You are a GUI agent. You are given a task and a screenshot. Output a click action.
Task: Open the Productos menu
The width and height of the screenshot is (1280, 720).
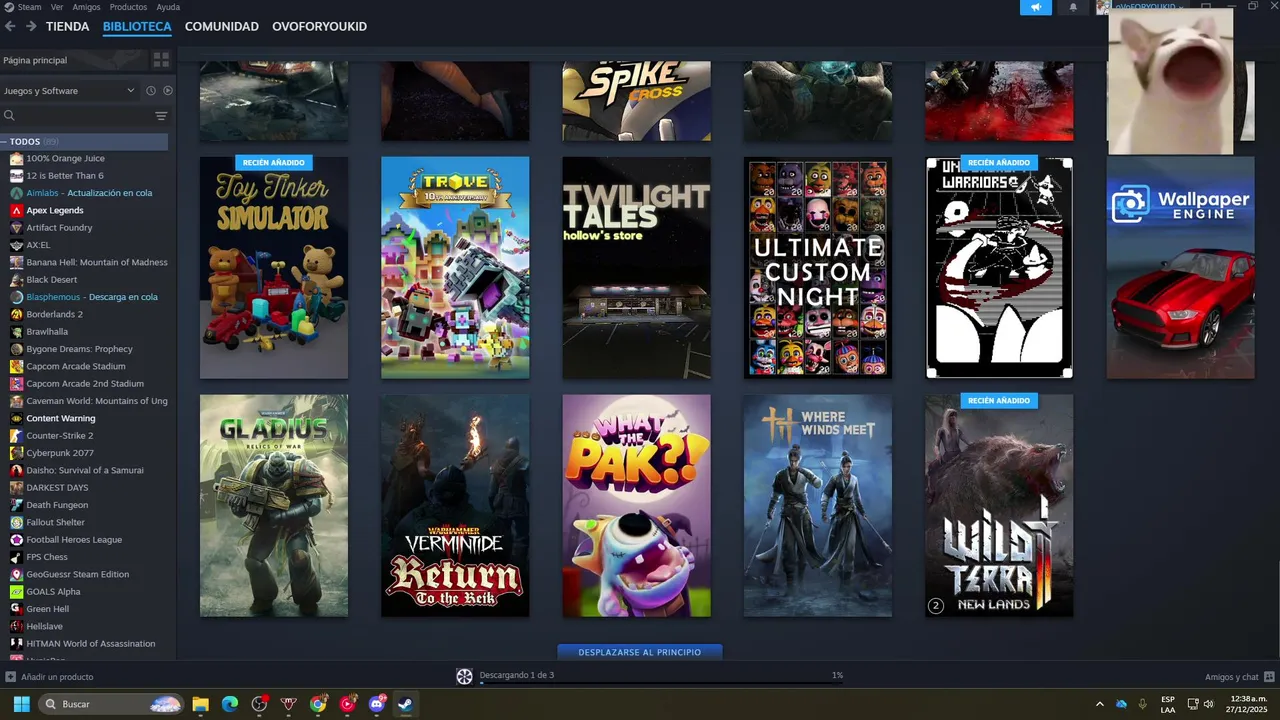[128, 7]
